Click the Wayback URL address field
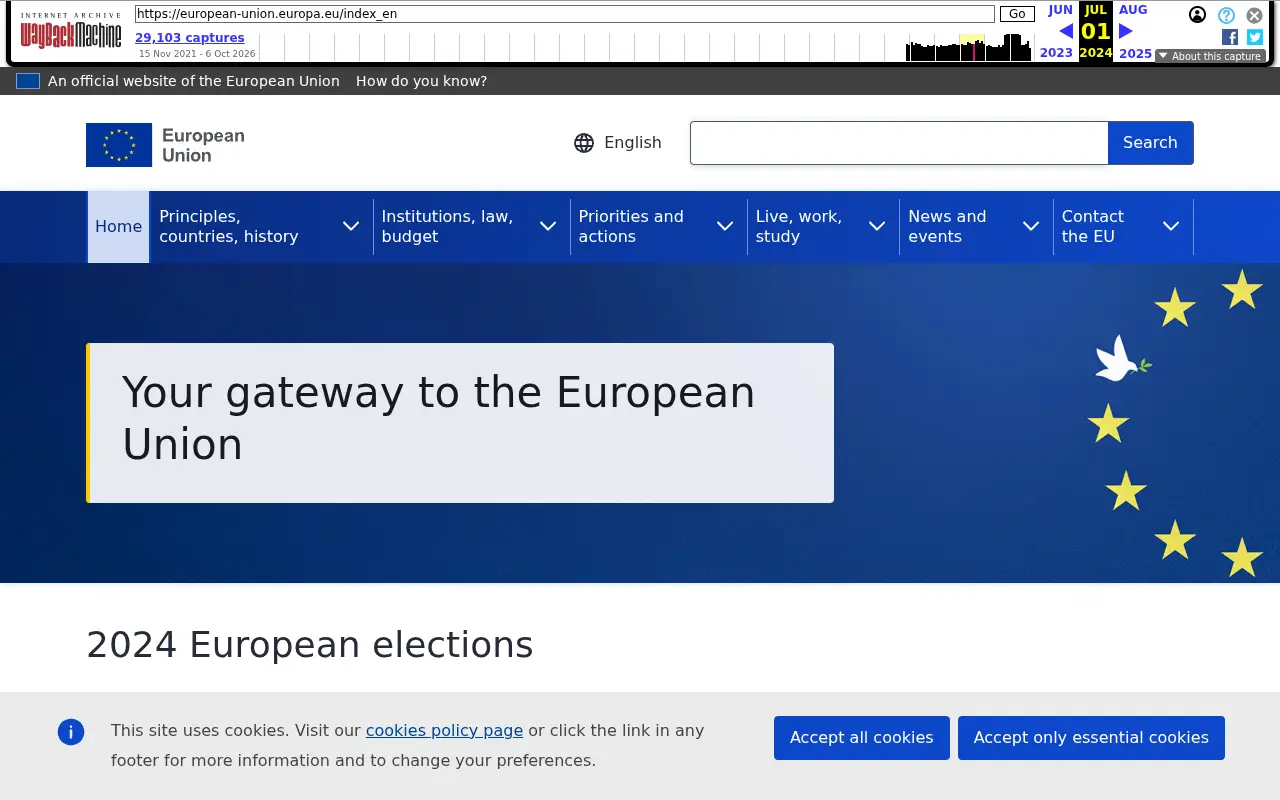This screenshot has width=1280, height=800. [565, 14]
